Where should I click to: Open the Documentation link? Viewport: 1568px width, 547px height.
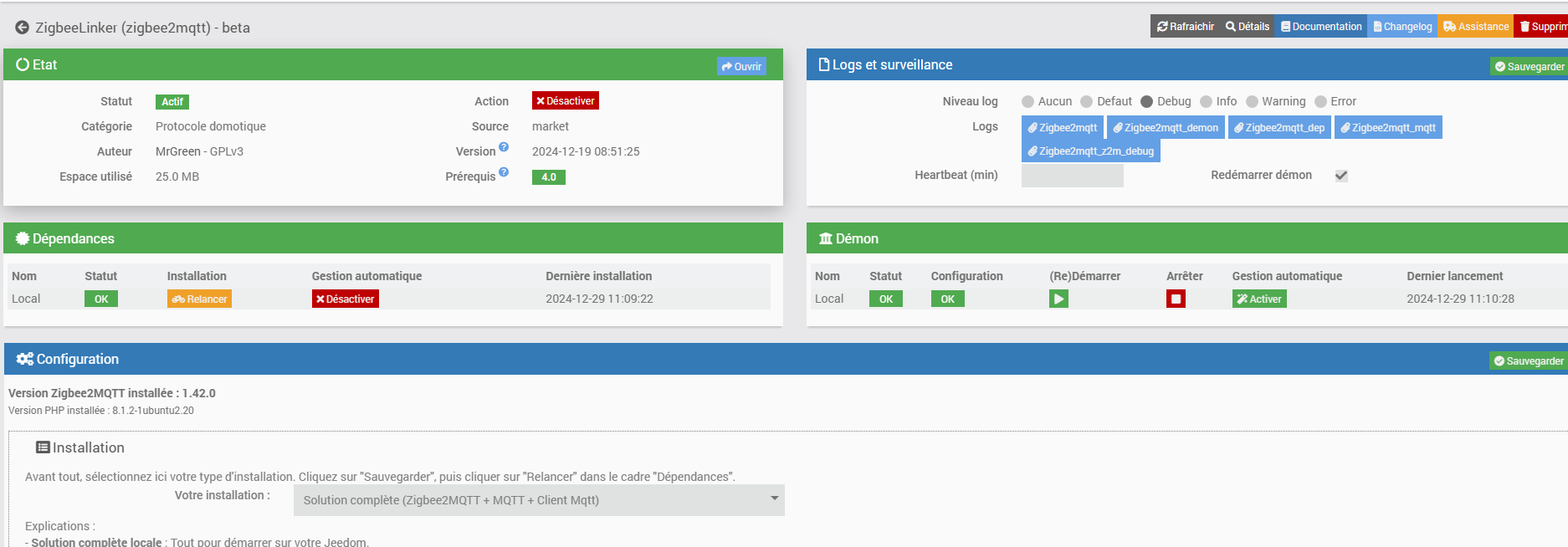(1321, 26)
